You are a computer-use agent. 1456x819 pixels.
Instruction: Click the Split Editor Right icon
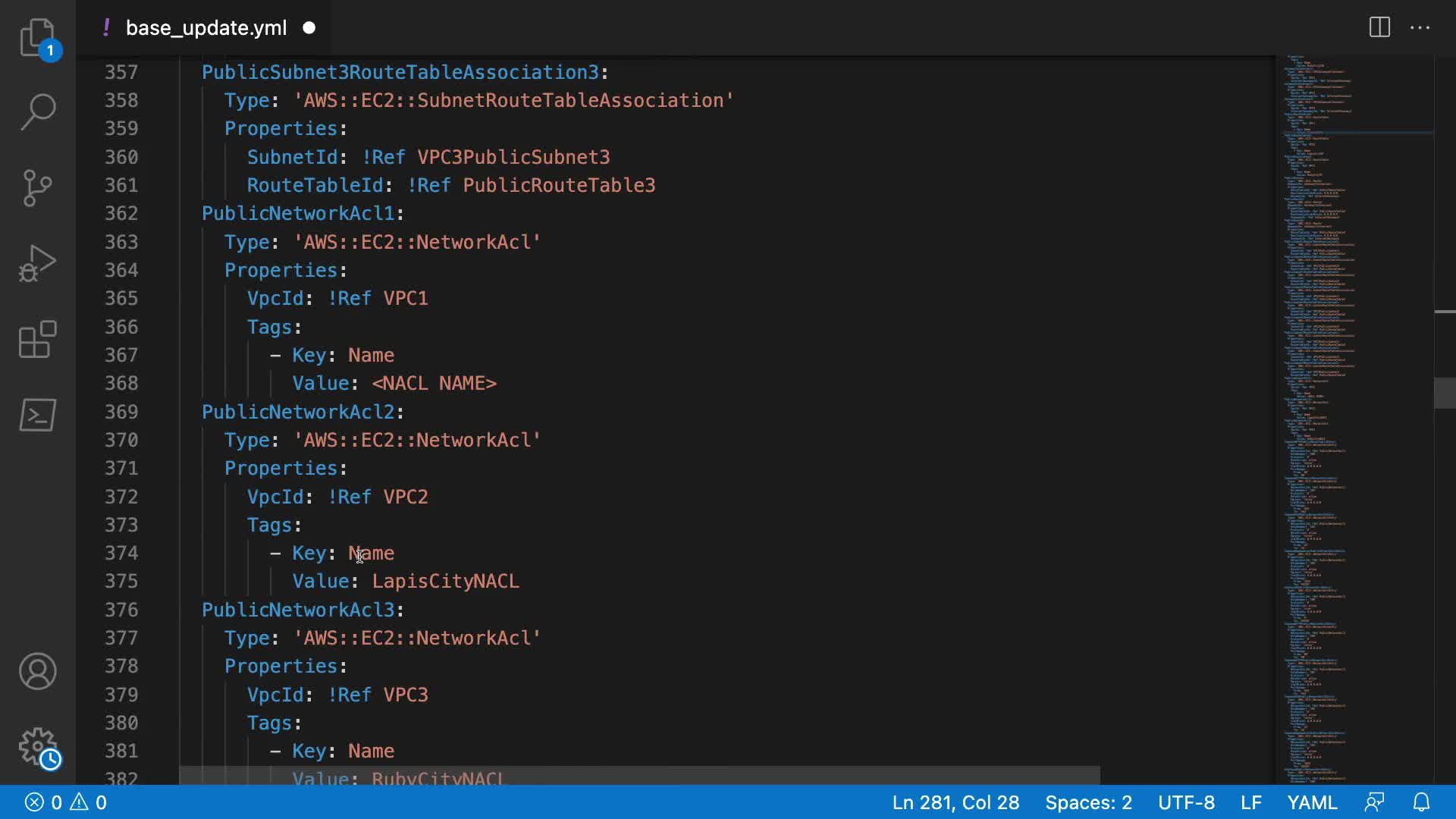pyautogui.click(x=1379, y=28)
